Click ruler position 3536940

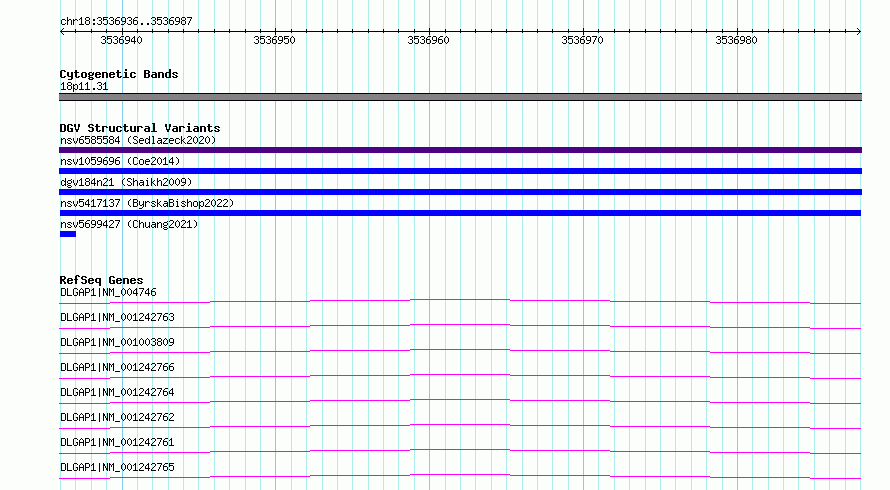tap(121, 40)
